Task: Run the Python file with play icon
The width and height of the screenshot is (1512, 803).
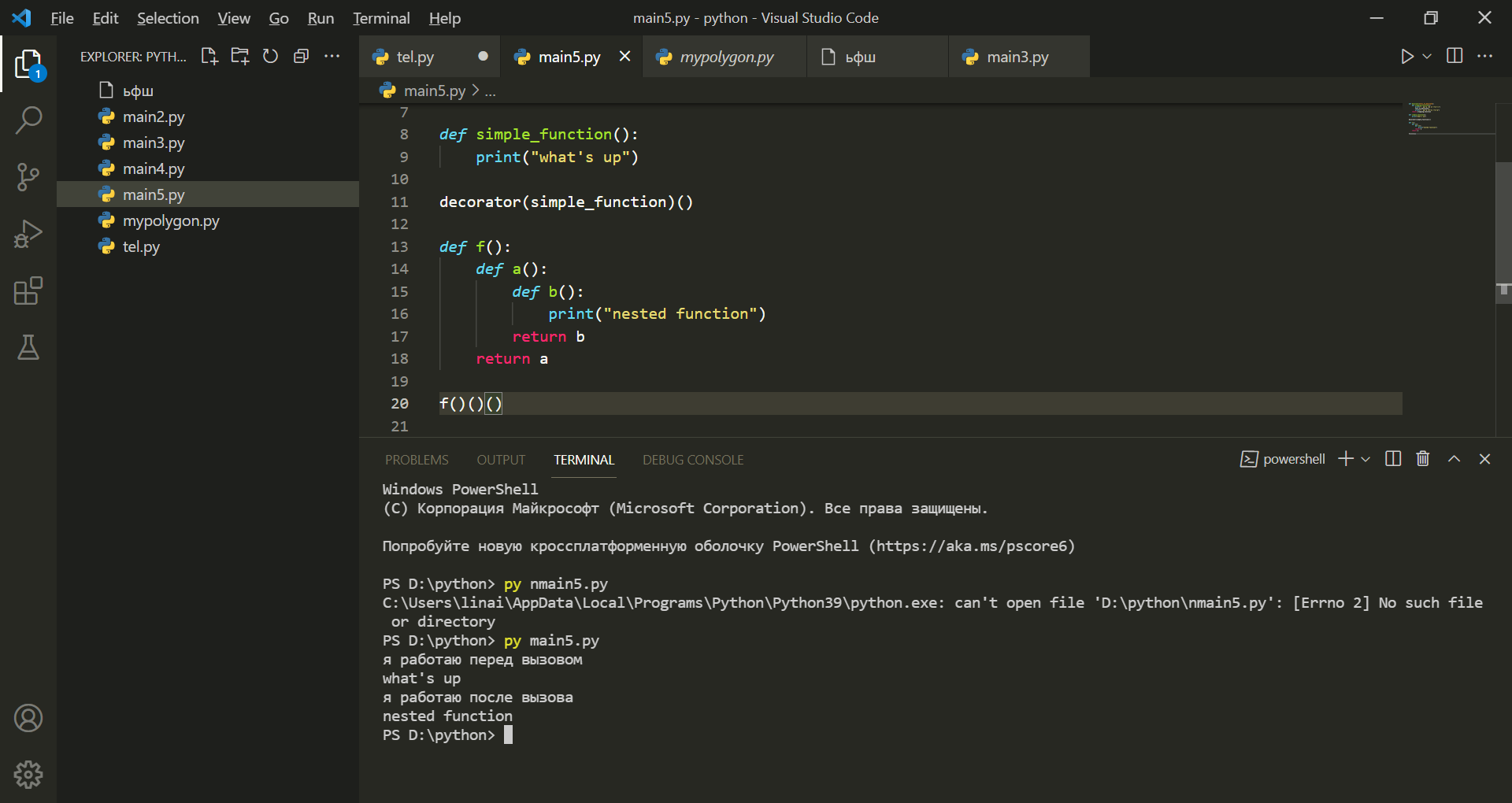Action: click(1407, 56)
